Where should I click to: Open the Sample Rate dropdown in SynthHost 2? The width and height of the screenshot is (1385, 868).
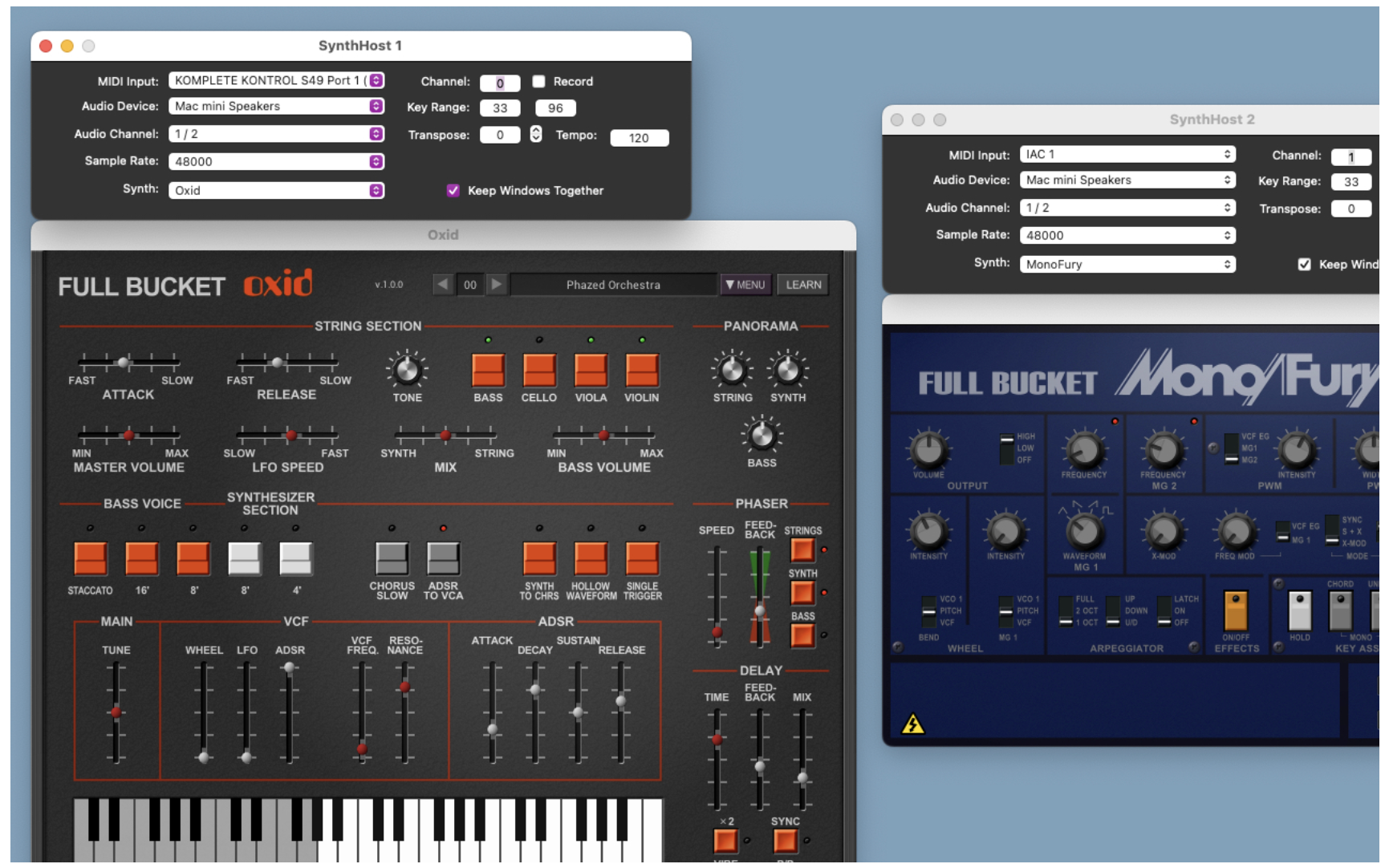(x=1127, y=235)
